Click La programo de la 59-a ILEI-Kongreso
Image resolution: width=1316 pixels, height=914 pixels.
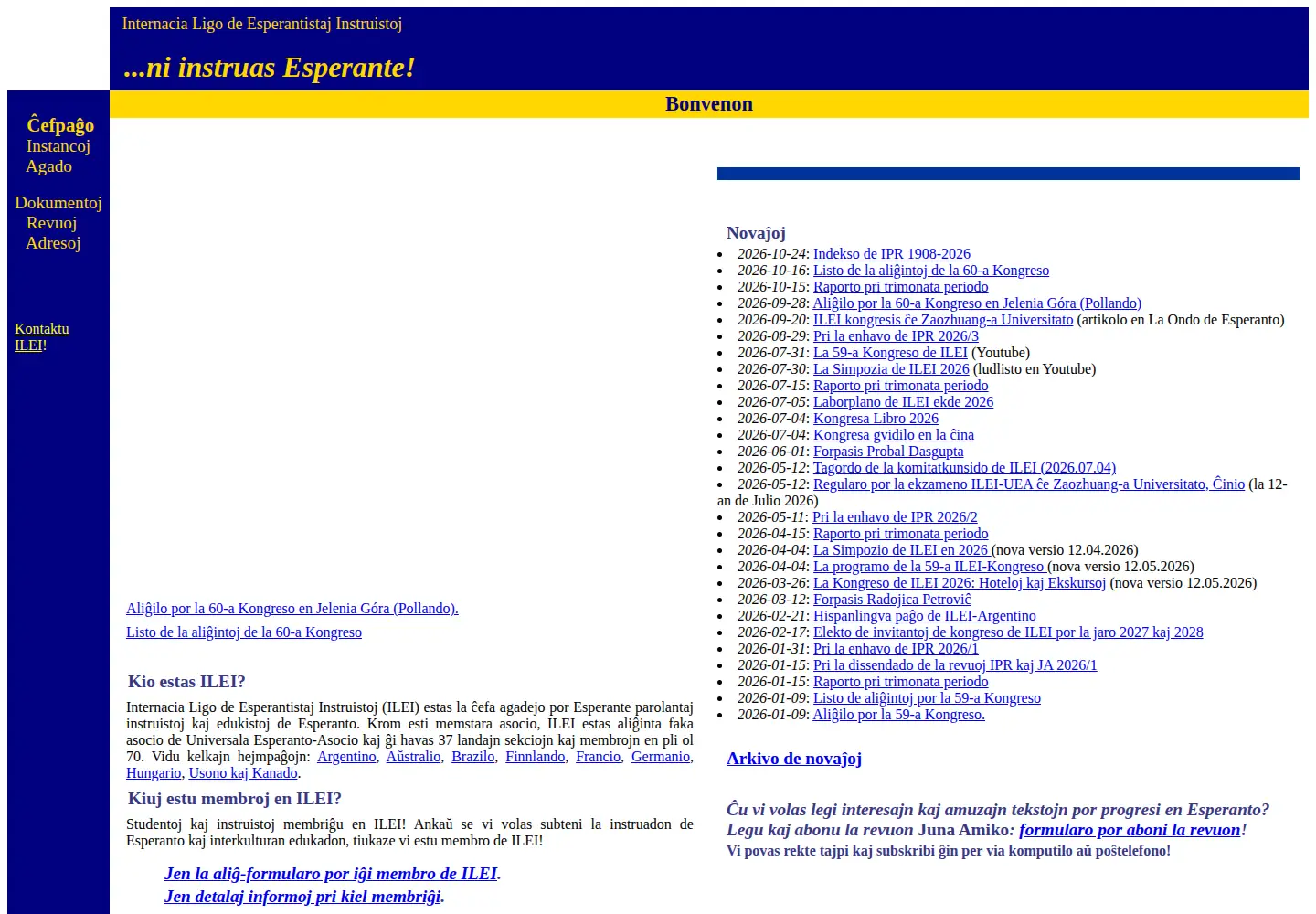[930, 567]
